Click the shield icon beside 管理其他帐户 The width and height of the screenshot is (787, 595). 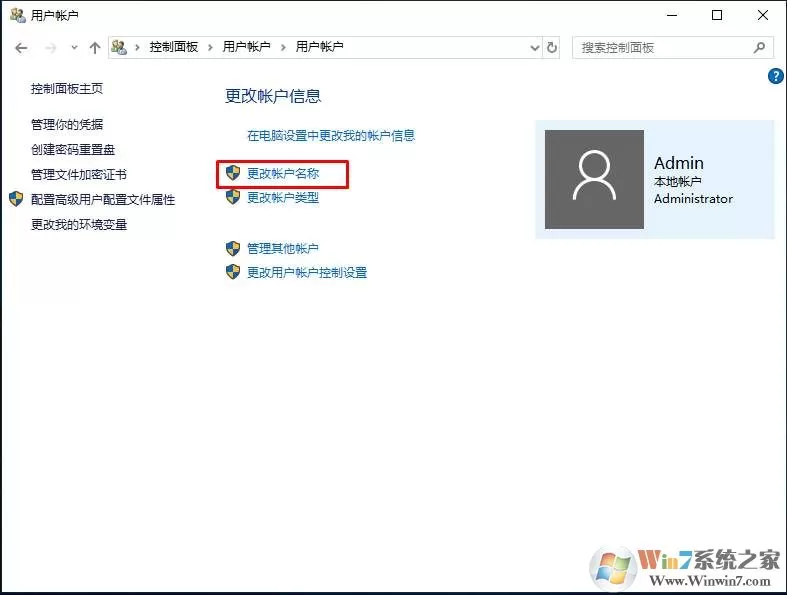click(233, 248)
